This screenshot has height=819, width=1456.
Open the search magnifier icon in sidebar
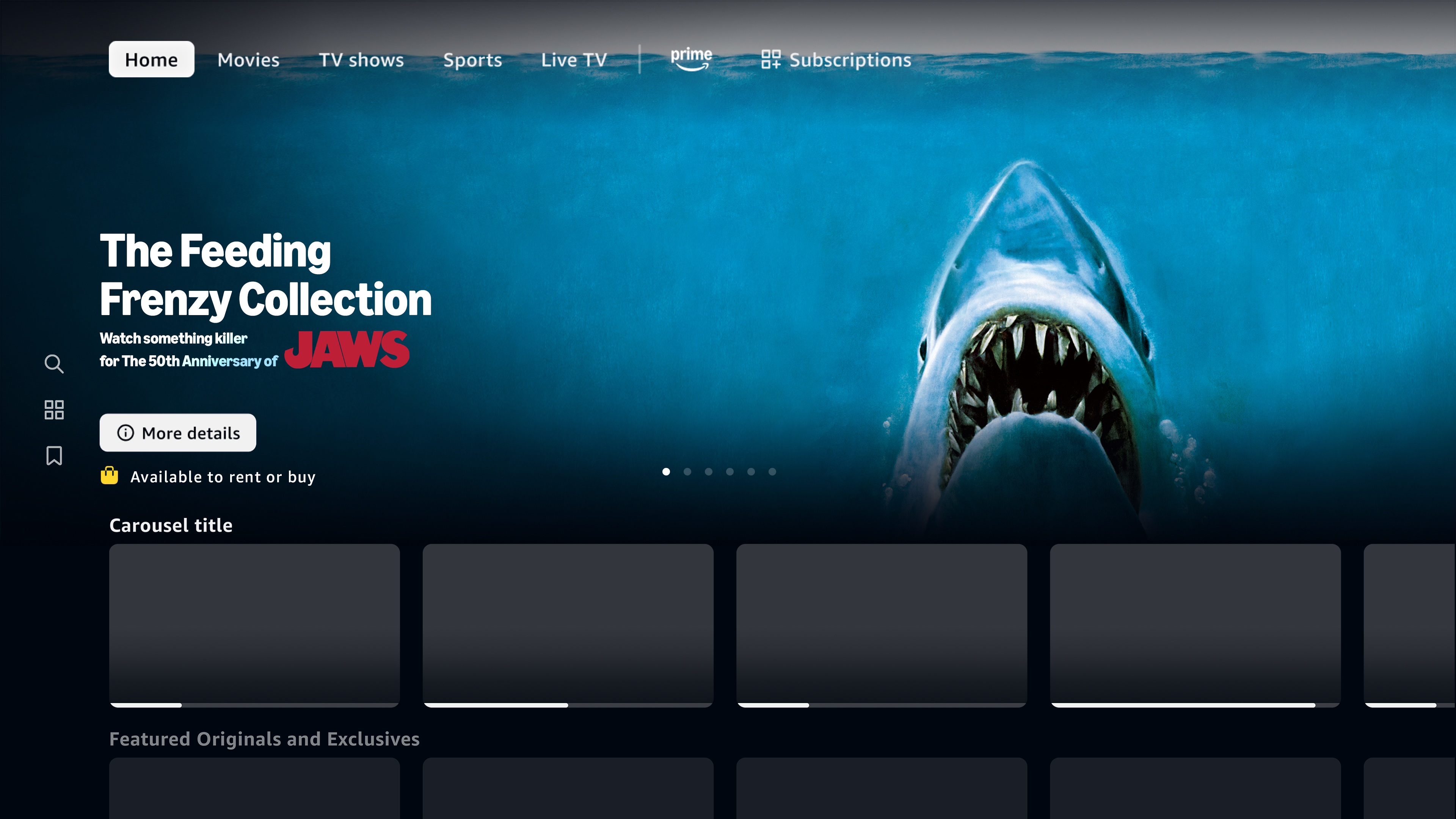point(54,364)
